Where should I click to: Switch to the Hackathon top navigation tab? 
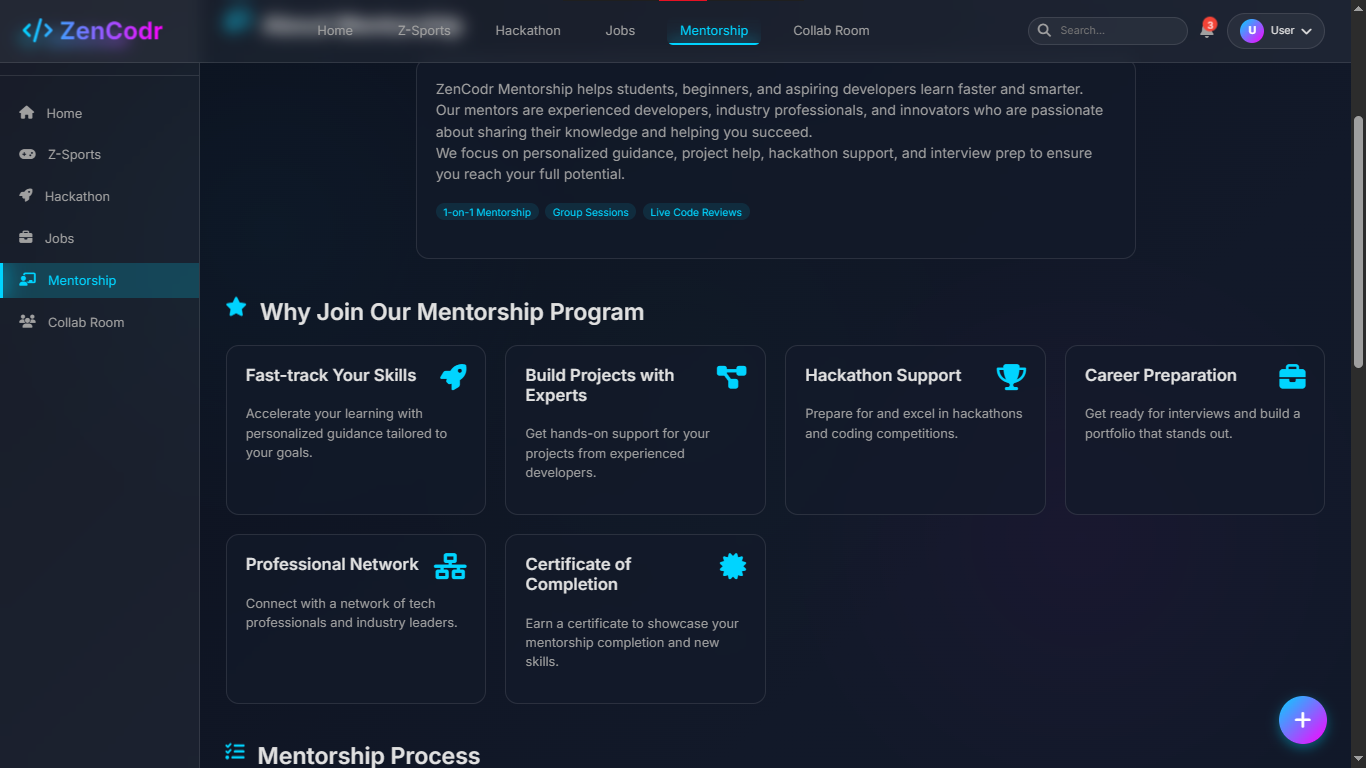pos(528,31)
